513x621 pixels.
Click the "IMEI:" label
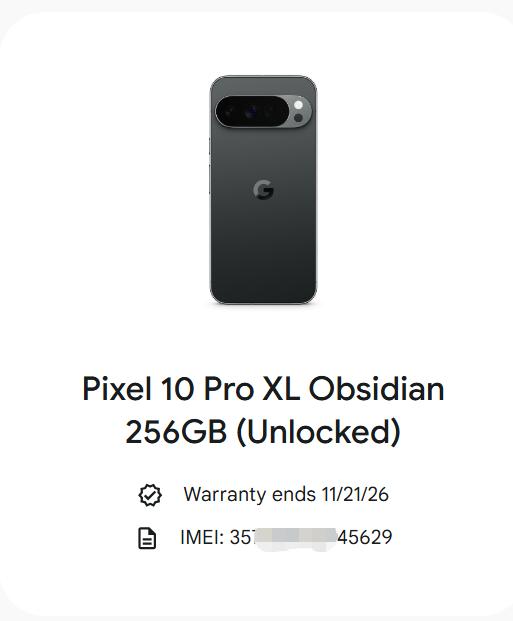click(202, 537)
